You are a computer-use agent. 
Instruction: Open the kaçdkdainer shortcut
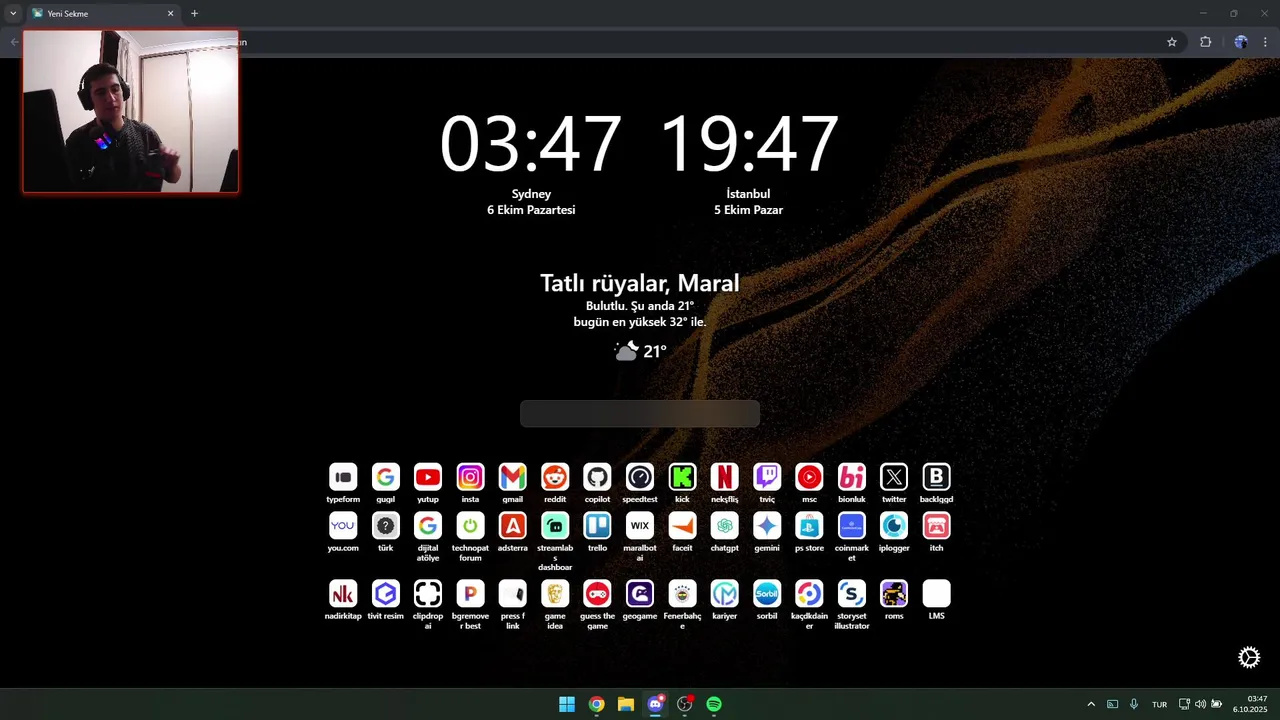(809, 593)
